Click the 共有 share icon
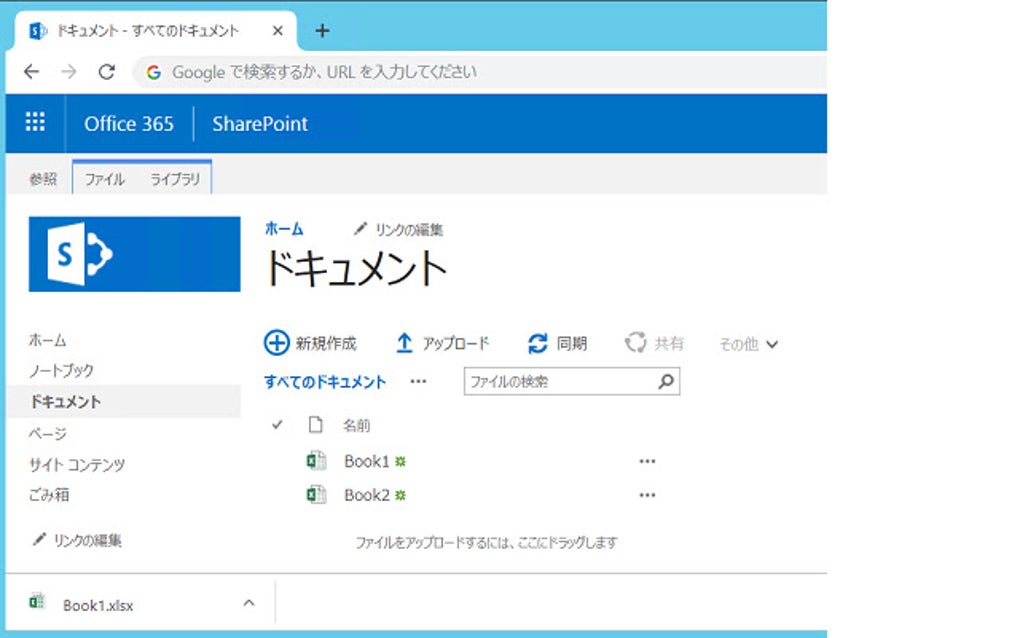The height and width of the screenshot is (638, 1020). [636, 342]
